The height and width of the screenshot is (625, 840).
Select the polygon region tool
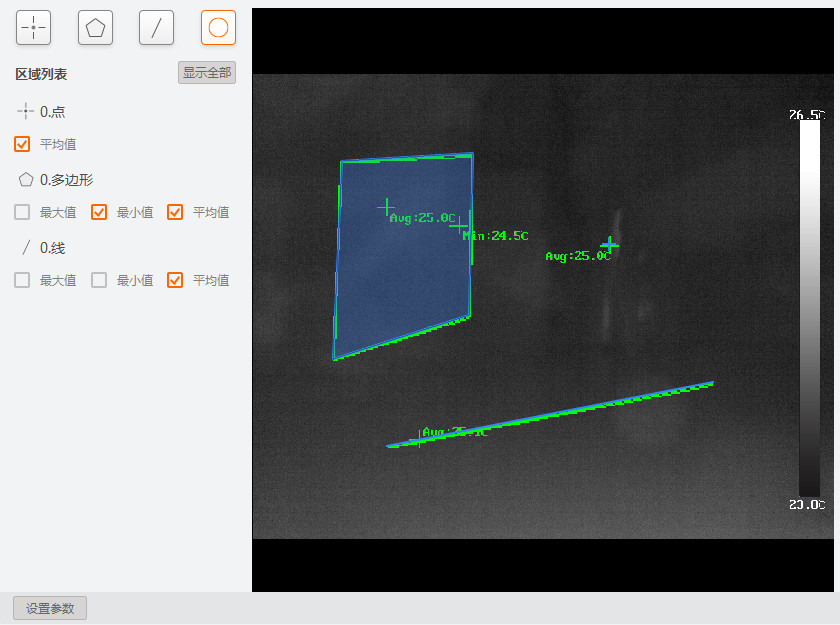(95, 28)
